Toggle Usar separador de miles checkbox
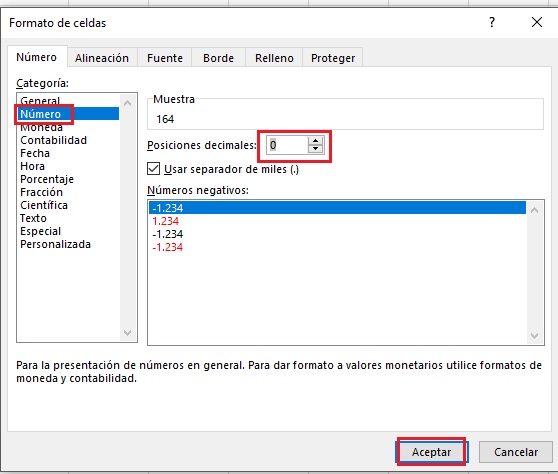 [153, 169]
